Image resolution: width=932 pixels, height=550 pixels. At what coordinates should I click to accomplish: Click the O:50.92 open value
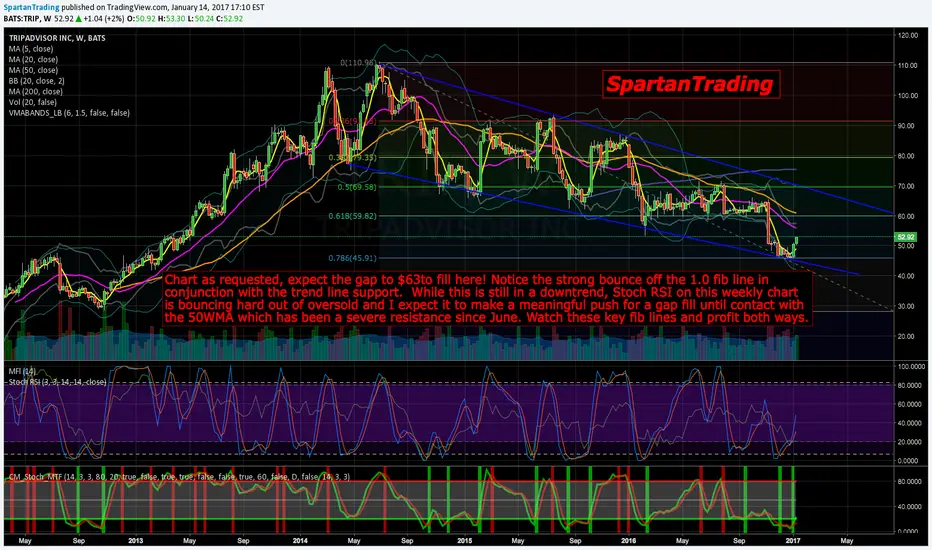coord(141,18)
